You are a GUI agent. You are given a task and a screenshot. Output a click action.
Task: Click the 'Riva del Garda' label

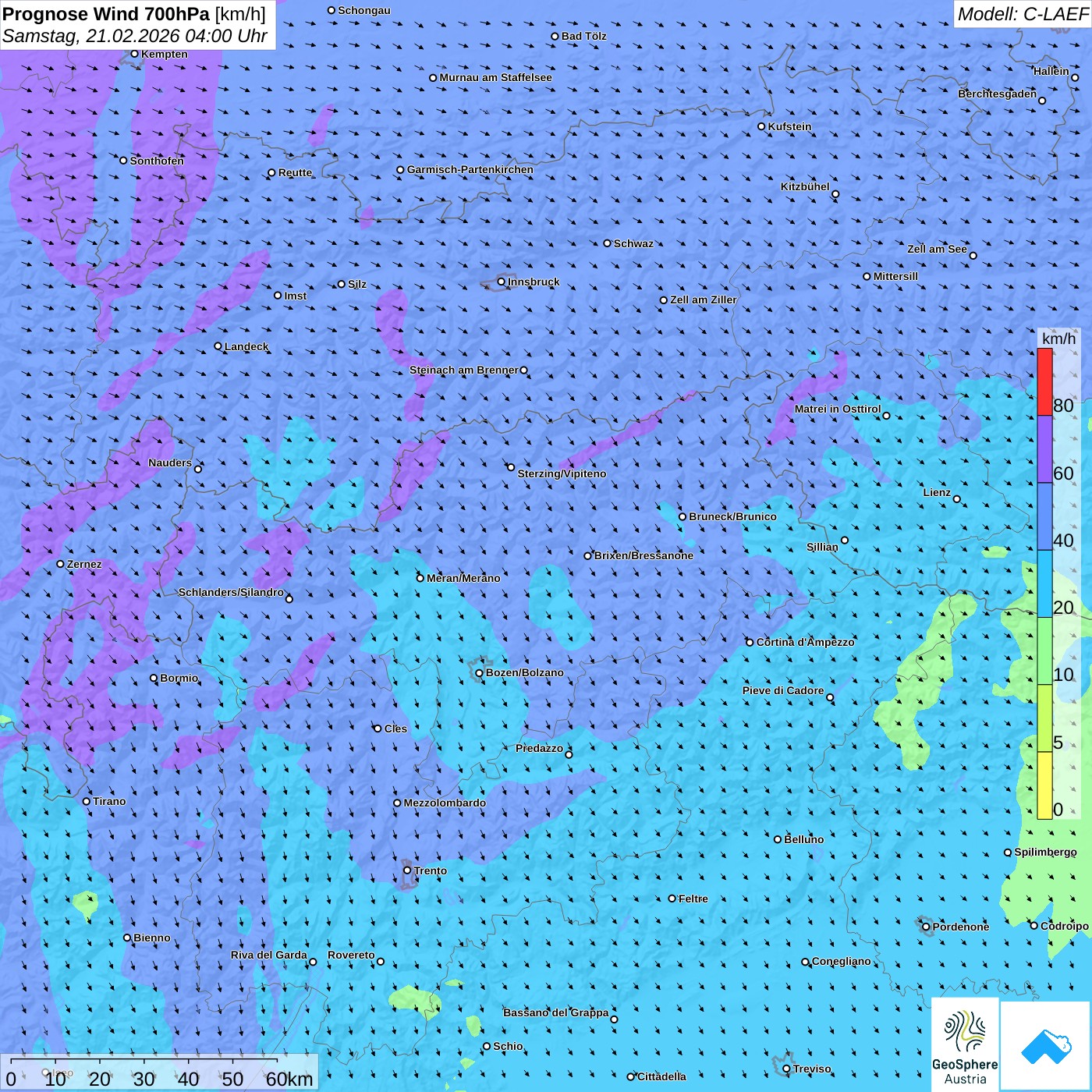269,955
